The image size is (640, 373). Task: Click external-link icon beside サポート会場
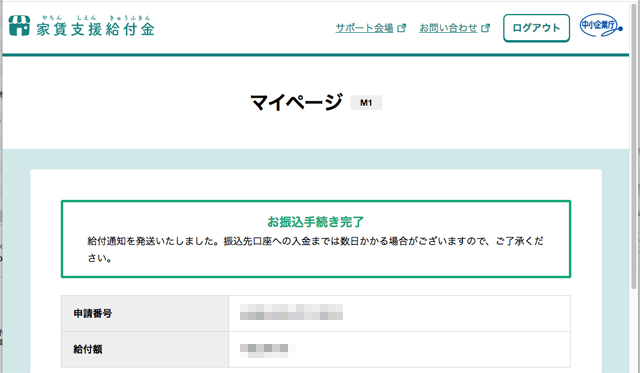pos(402,28)
